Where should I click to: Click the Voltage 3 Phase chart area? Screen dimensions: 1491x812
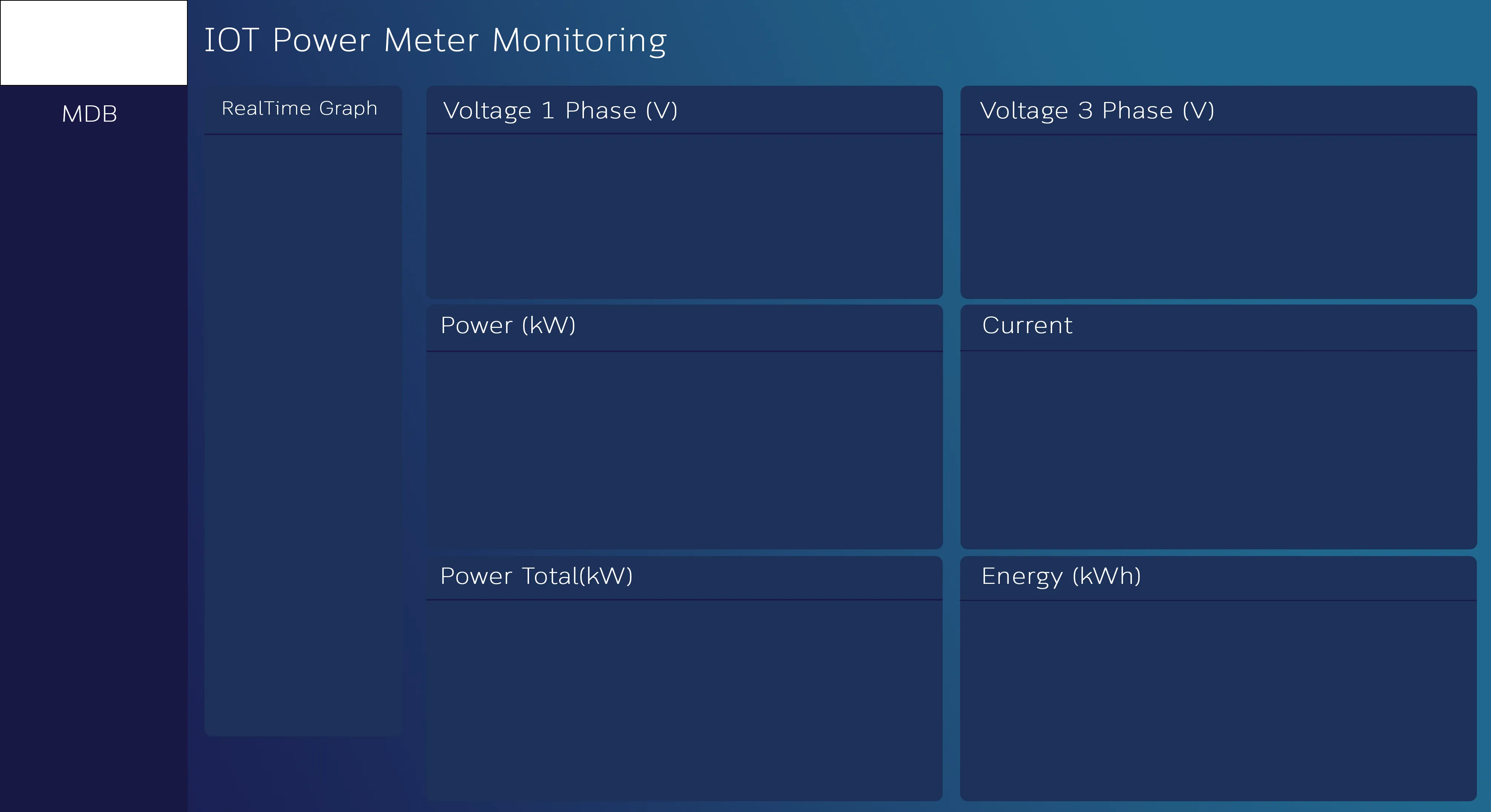tap(1218, 217)
